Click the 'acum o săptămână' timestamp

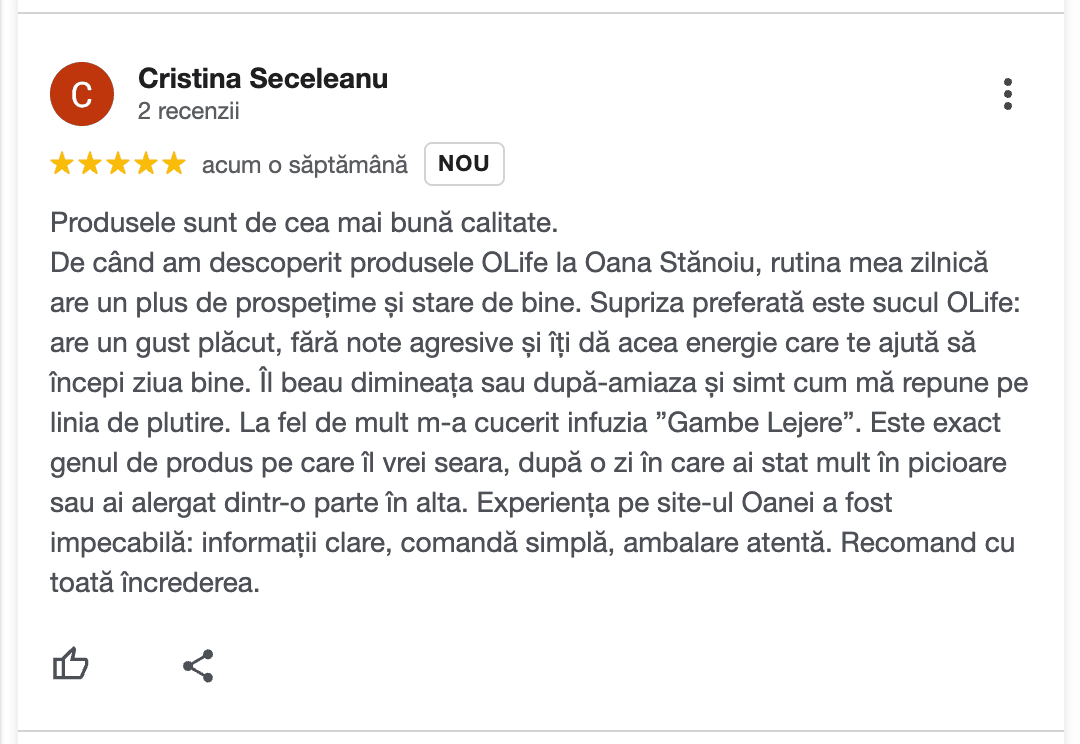pos(305,165)
